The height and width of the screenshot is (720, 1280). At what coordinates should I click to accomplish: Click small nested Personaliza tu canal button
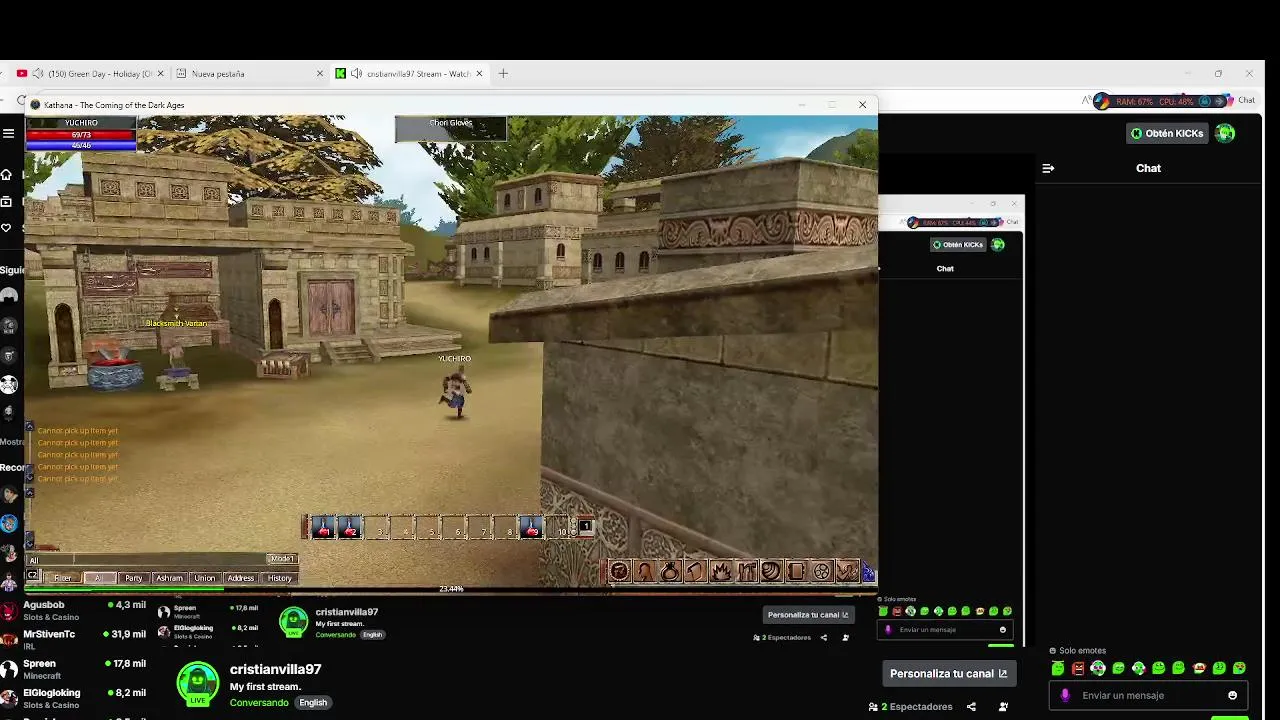pyautogui.click(x=808, y=615)
